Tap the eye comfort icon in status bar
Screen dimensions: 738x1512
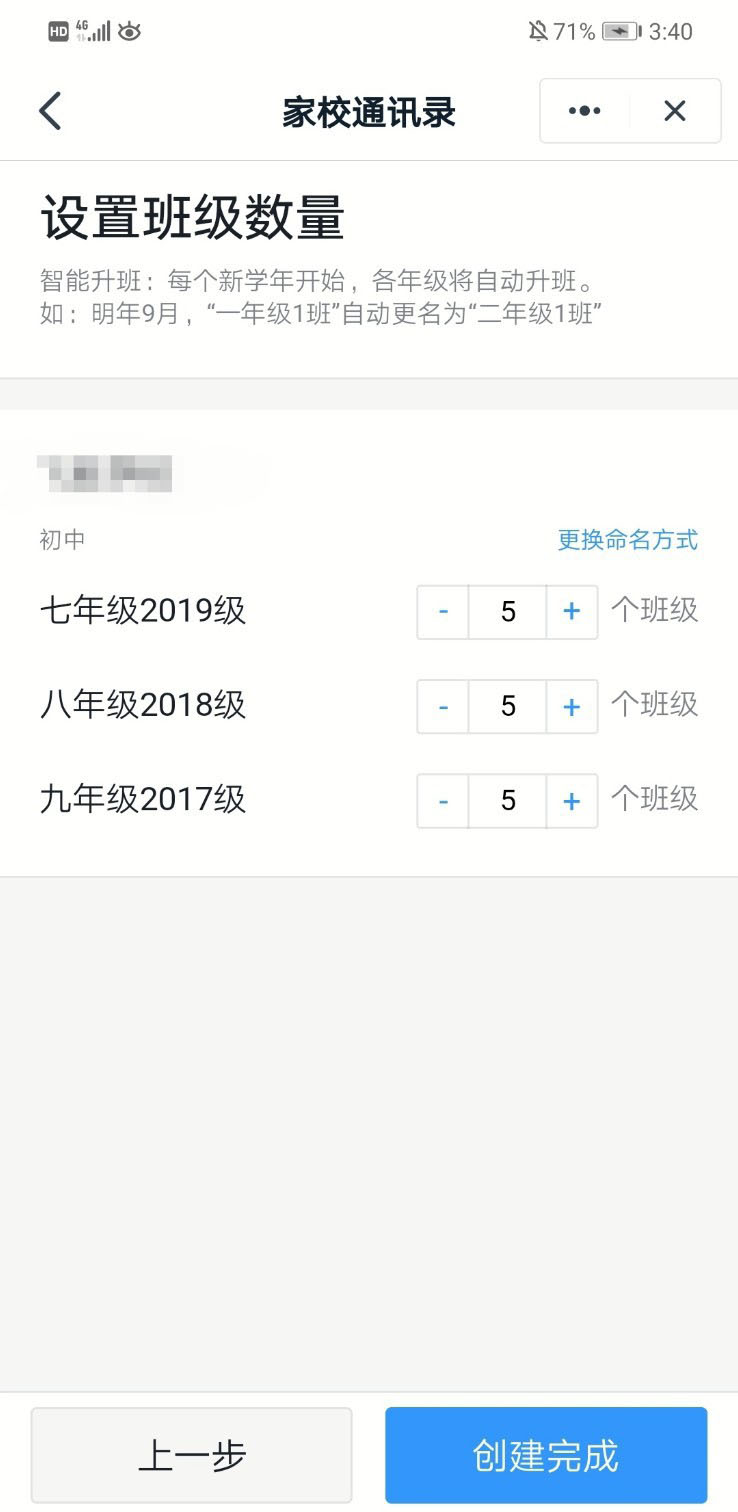coord(129,32)
